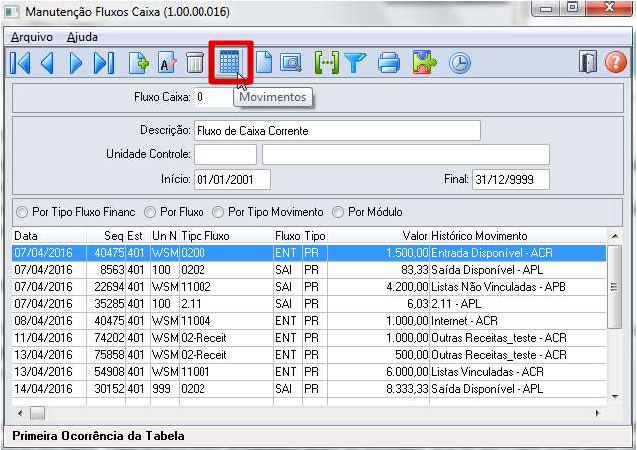Viewport: 637px width, 450px height.
Task: Select row with value 8.333,33
Action: click(x=309, y=389)
